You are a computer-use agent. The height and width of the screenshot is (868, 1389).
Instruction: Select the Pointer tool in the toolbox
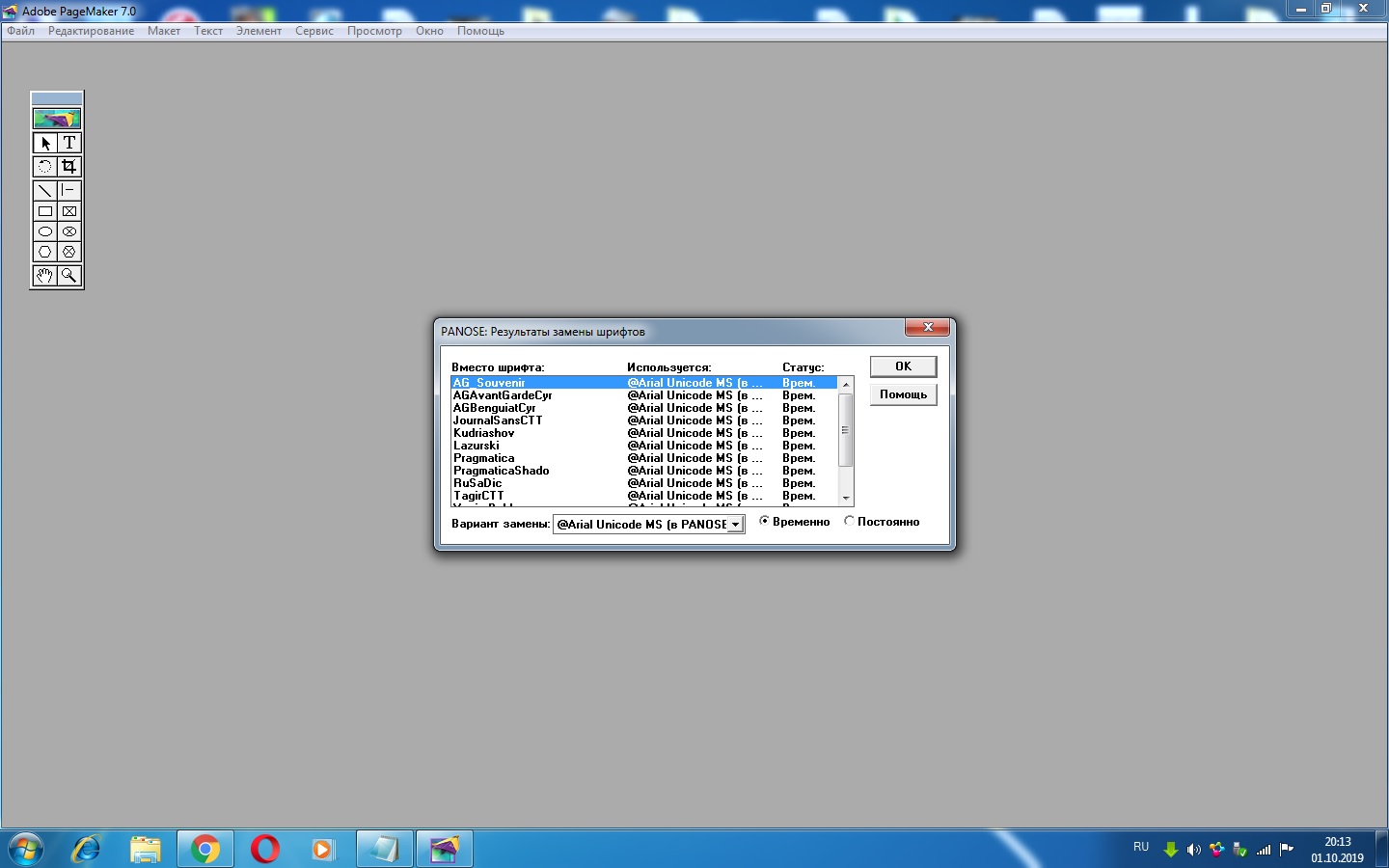point(45,143)
